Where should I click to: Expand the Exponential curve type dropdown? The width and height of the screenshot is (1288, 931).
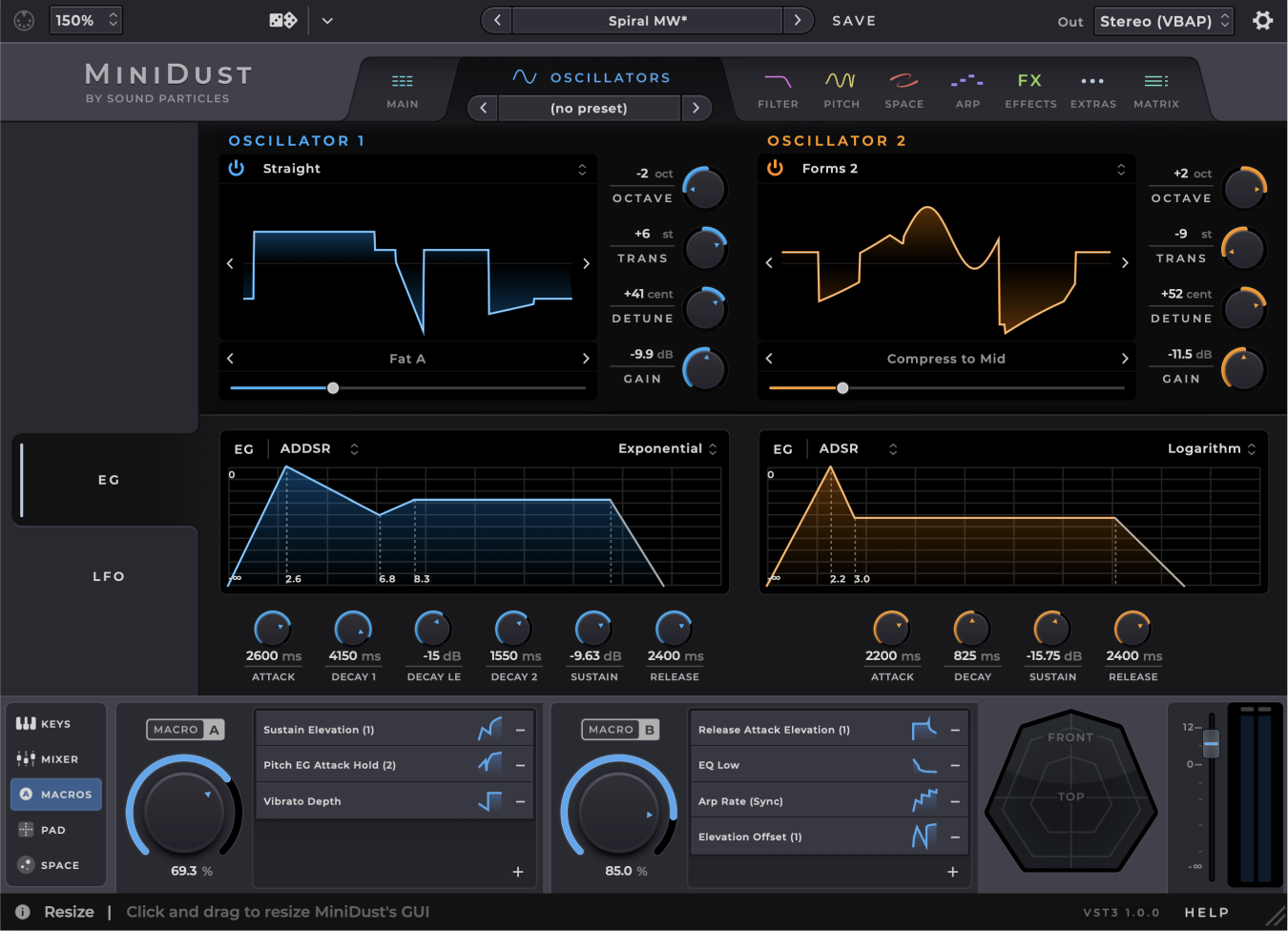point(668,448)
